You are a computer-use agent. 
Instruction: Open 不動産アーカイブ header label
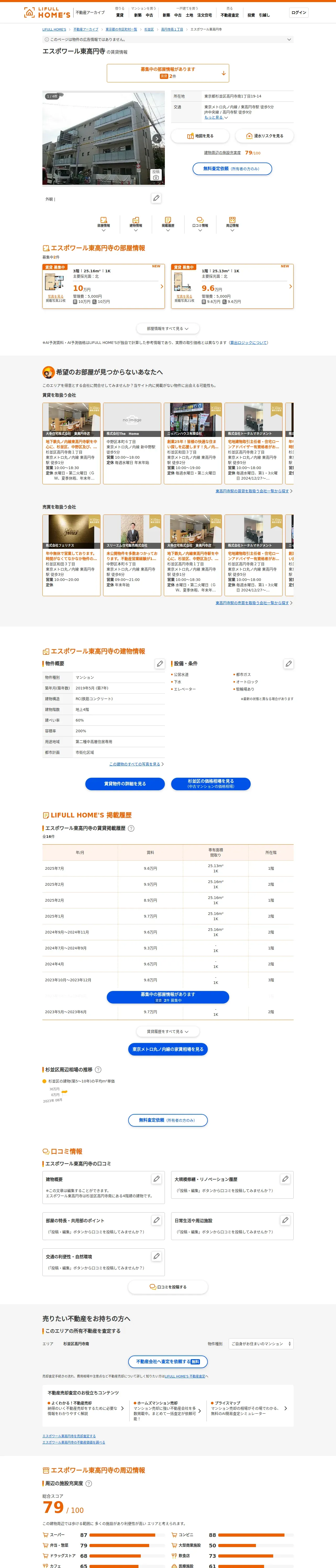point(90,13)
